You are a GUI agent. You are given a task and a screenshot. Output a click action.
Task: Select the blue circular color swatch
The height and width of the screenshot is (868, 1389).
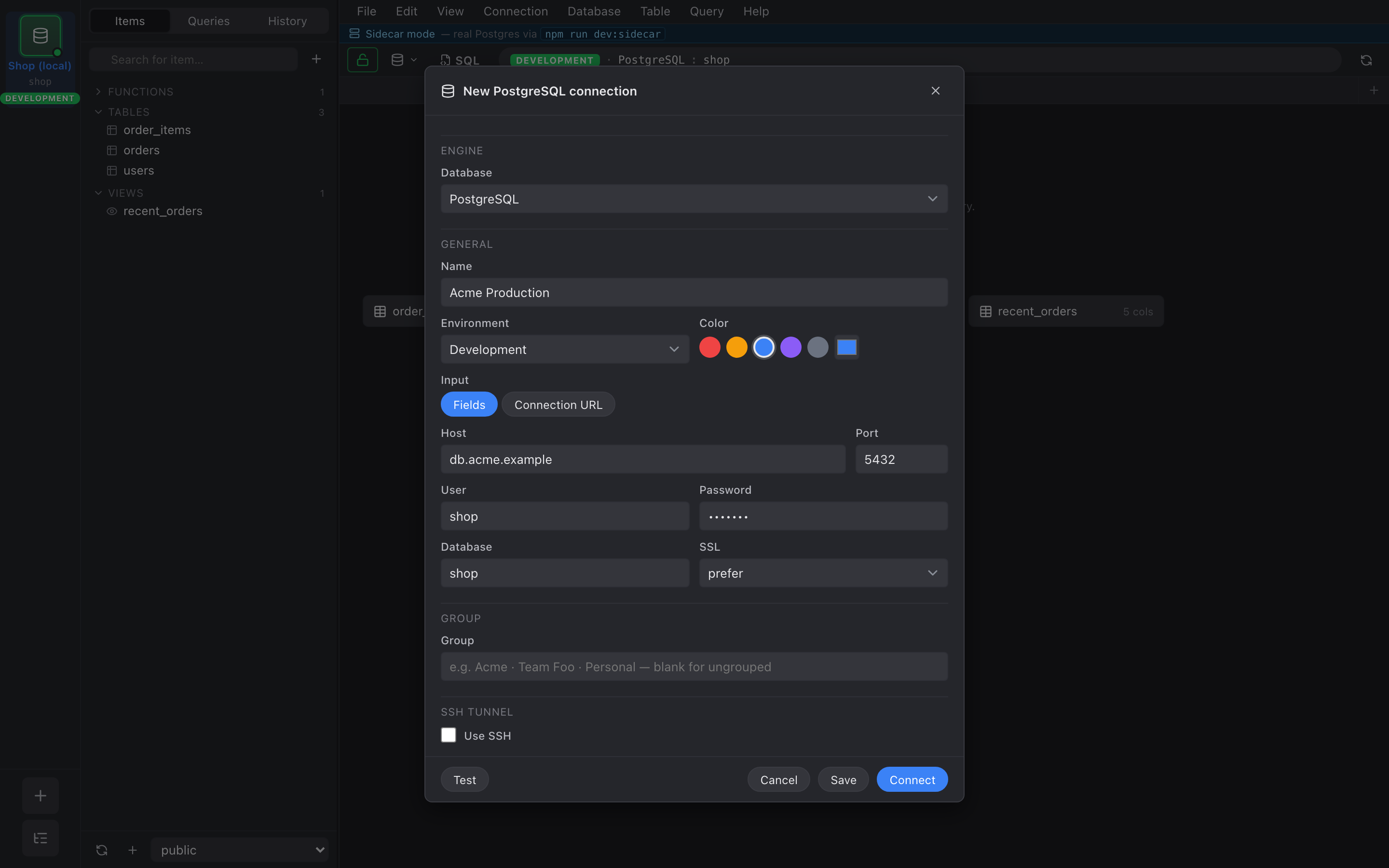click(x=763, y=347)
